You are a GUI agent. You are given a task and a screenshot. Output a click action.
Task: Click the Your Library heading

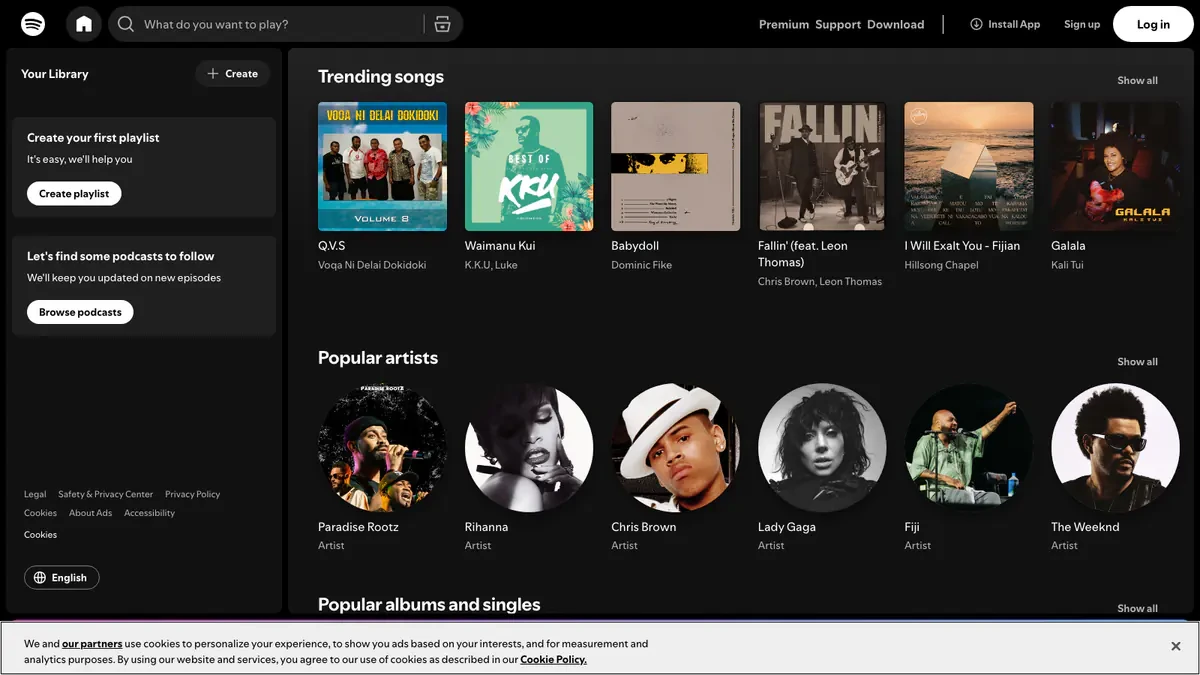pos(55,74)
